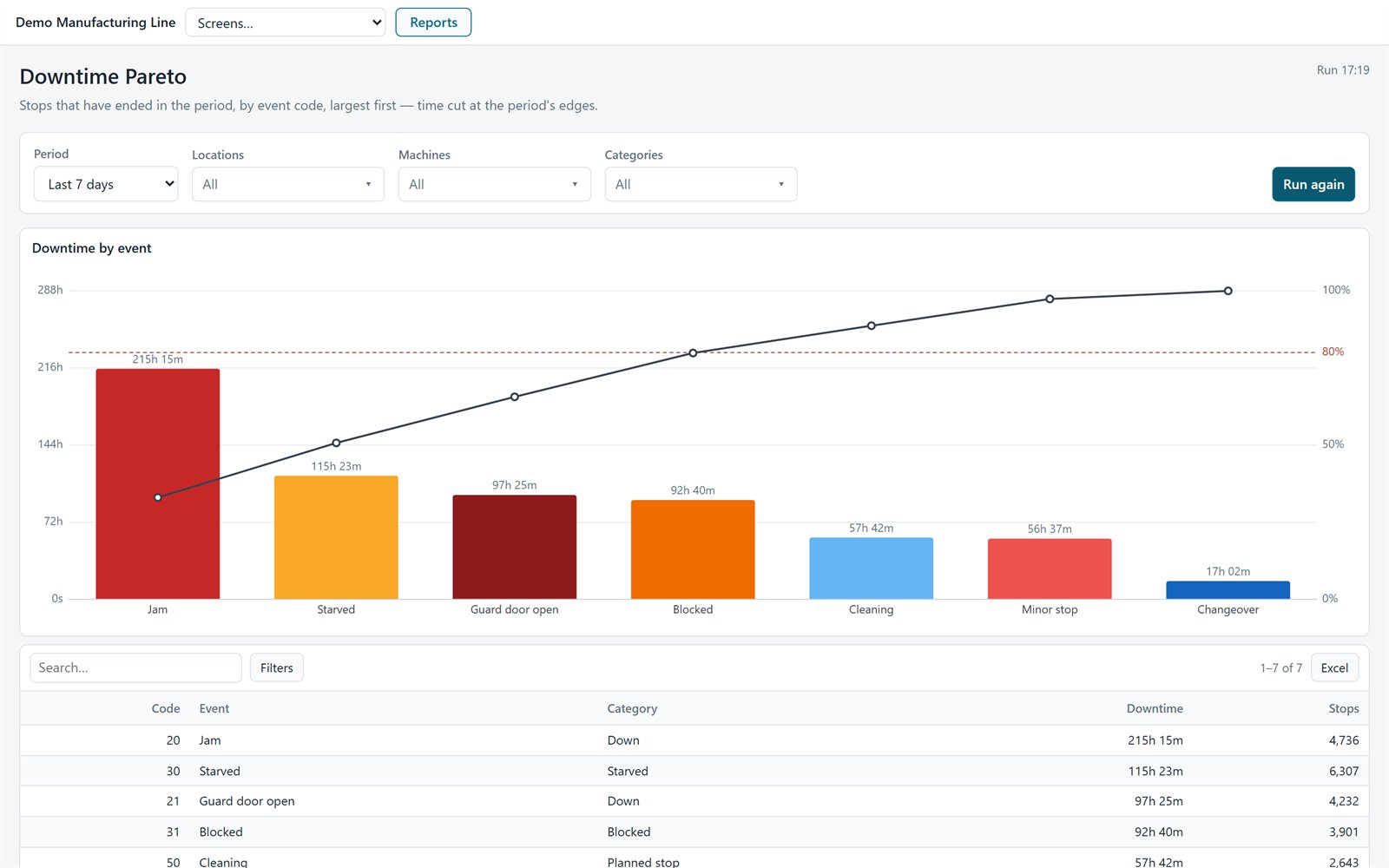Click the Pareto line point above Jam

tap(158, 497)
